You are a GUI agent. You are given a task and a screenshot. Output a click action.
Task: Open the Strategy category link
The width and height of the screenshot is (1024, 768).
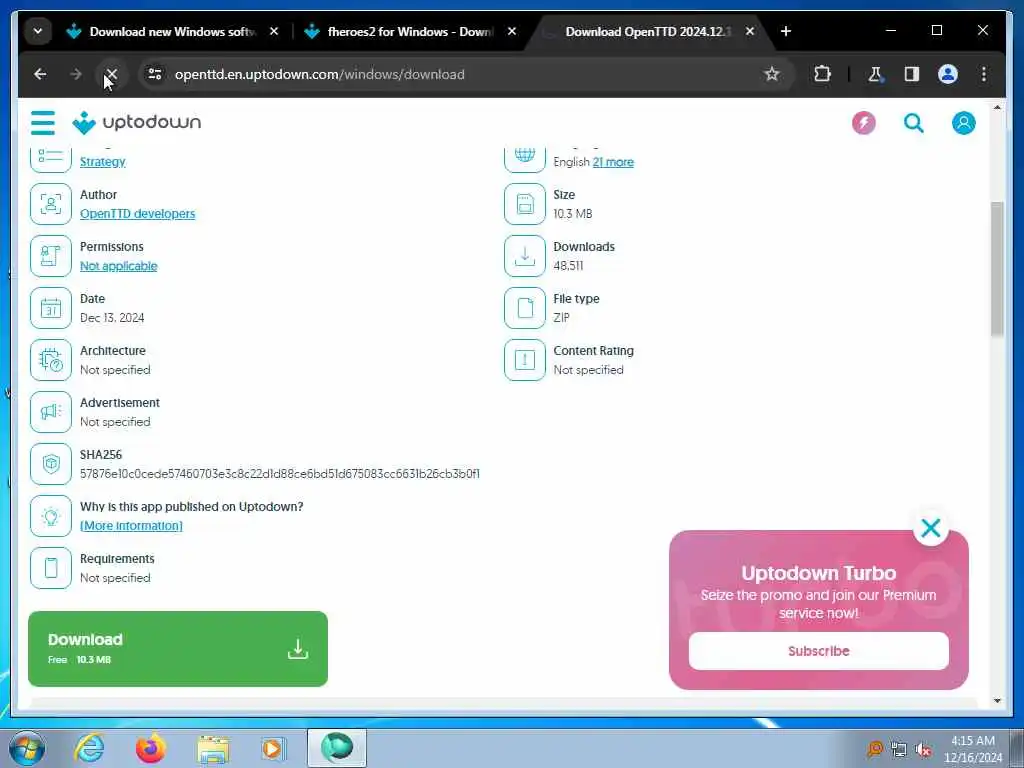click(103, 161)
